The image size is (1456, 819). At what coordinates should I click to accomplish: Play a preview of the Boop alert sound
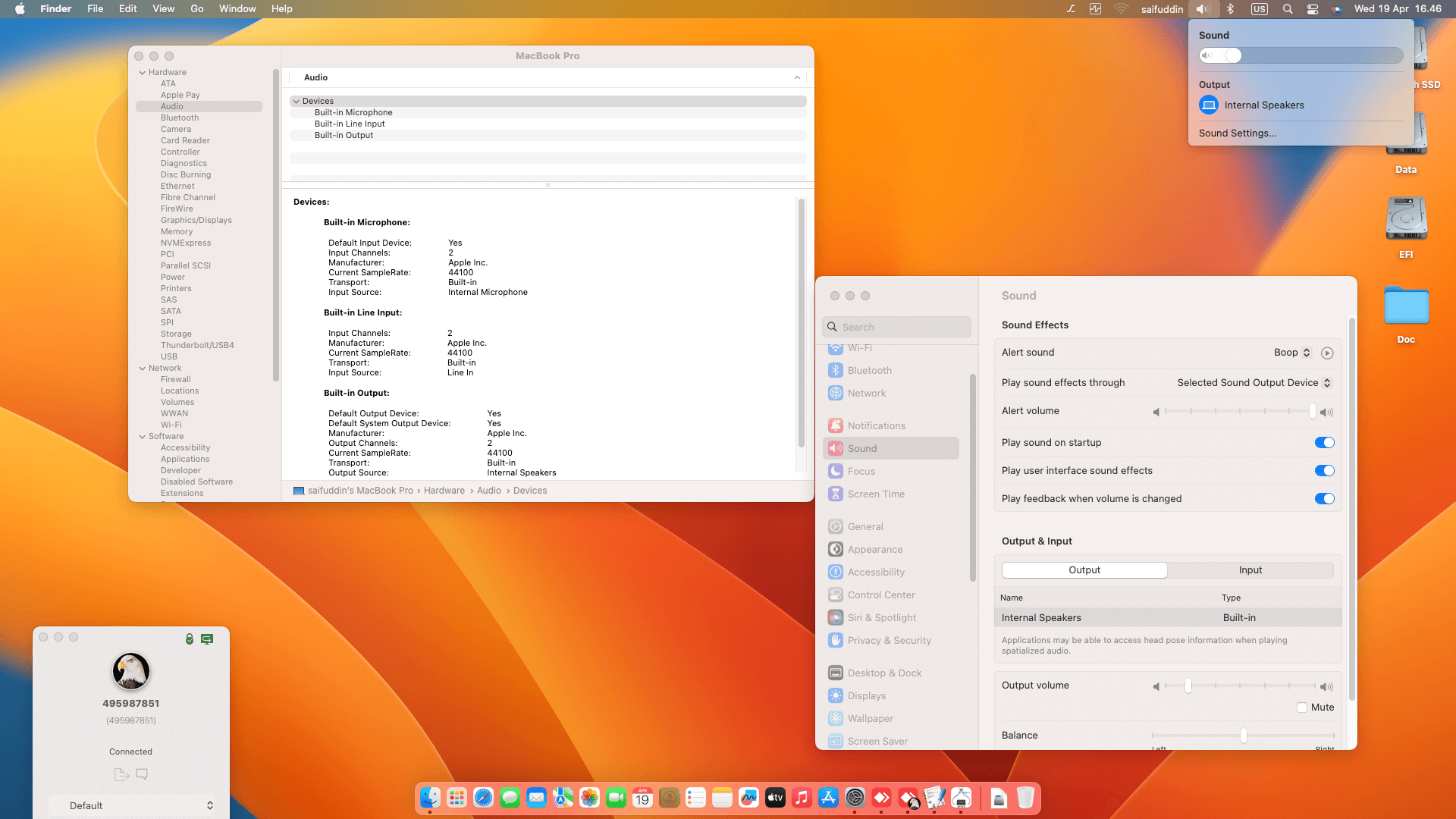pos(1327,352)
